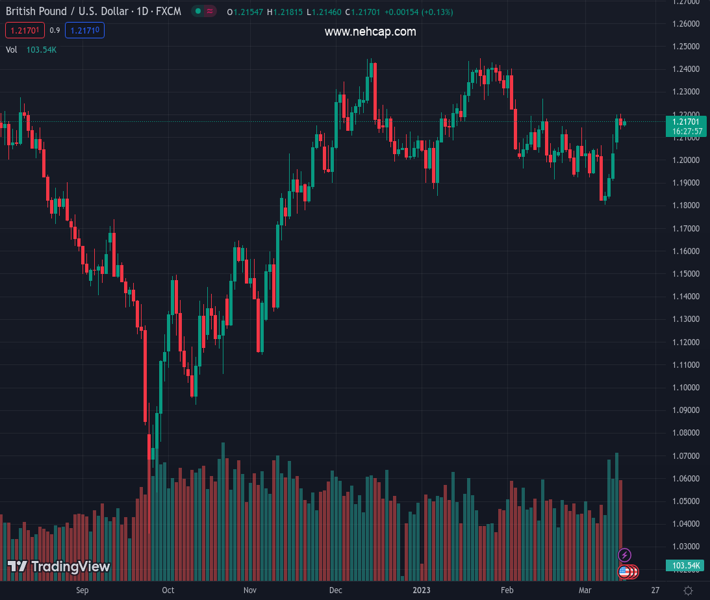Click the TradingView logo
The width and height of the screenshot is (710, 600).
pos(59,567)
